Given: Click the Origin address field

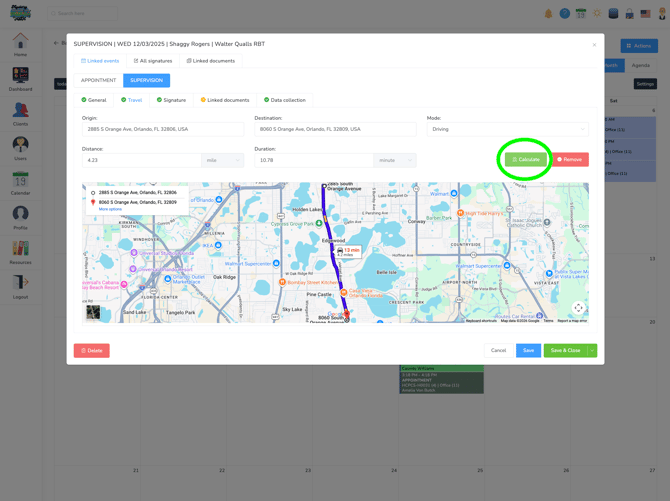Looking at the screenshot, I should coord(163,129).
